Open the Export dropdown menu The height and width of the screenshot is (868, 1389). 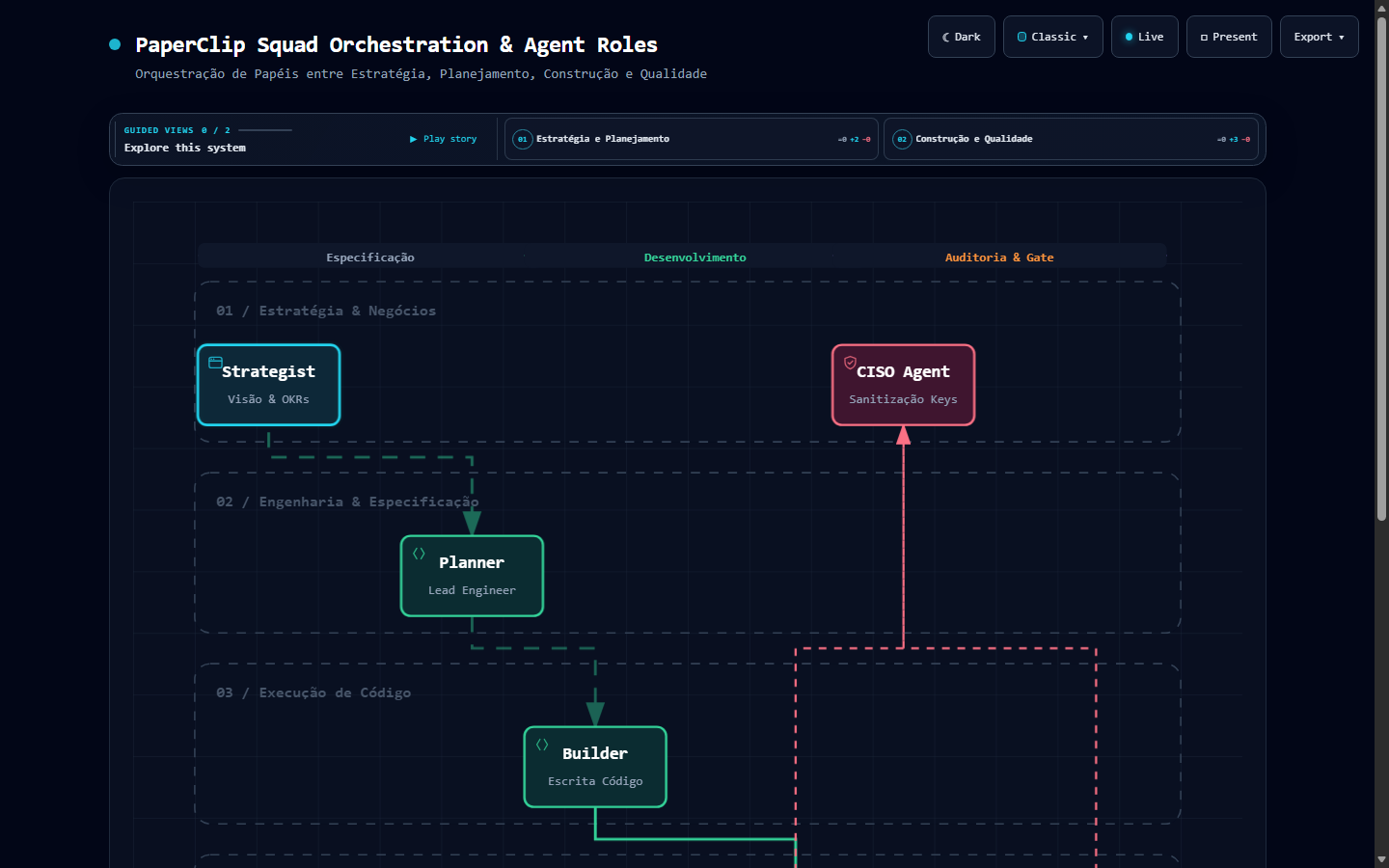pos(1319,37)
